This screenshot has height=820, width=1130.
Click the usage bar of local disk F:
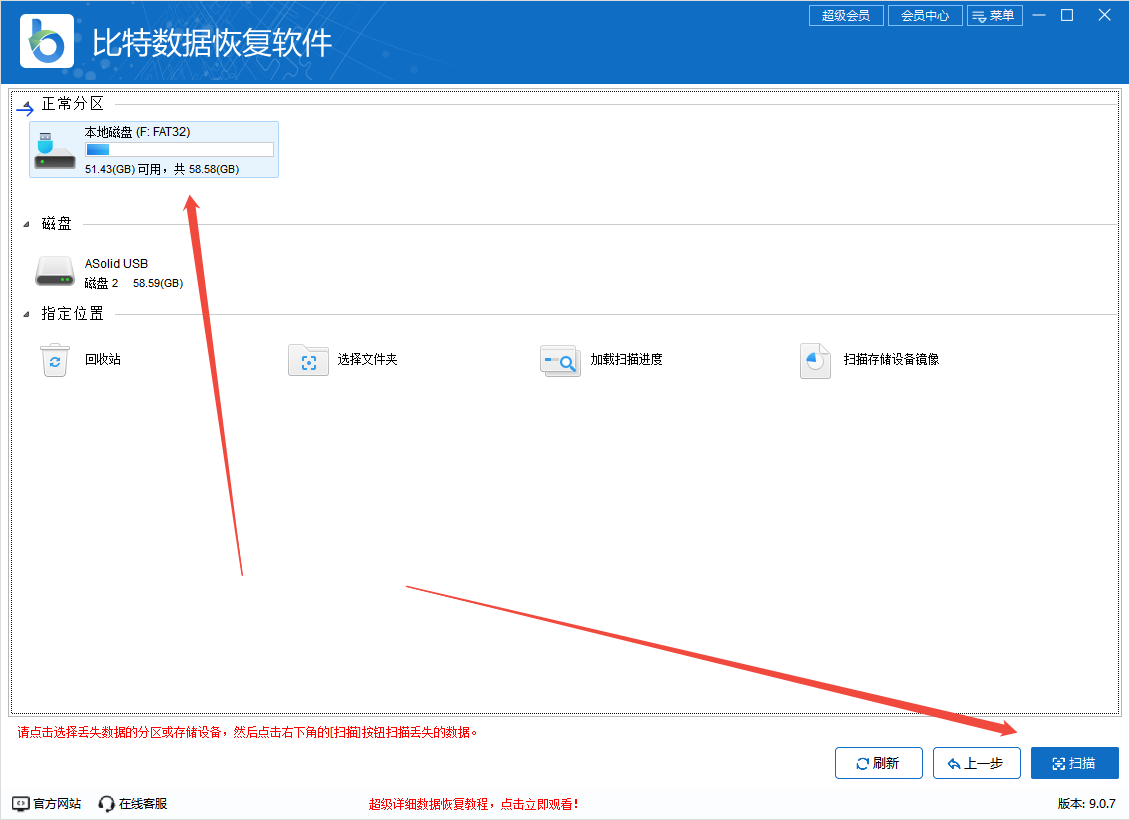(179, 150)
